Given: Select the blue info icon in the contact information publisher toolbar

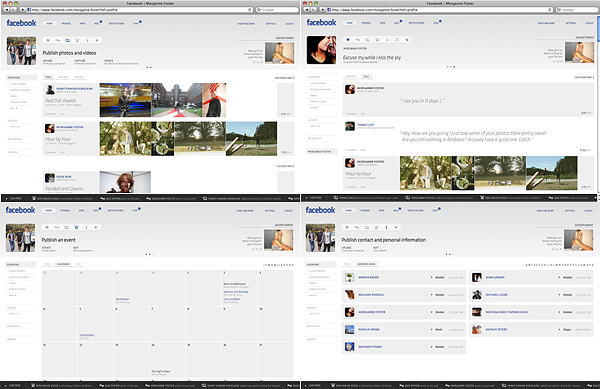Looking at the screenshot, I should coord(386,227).
